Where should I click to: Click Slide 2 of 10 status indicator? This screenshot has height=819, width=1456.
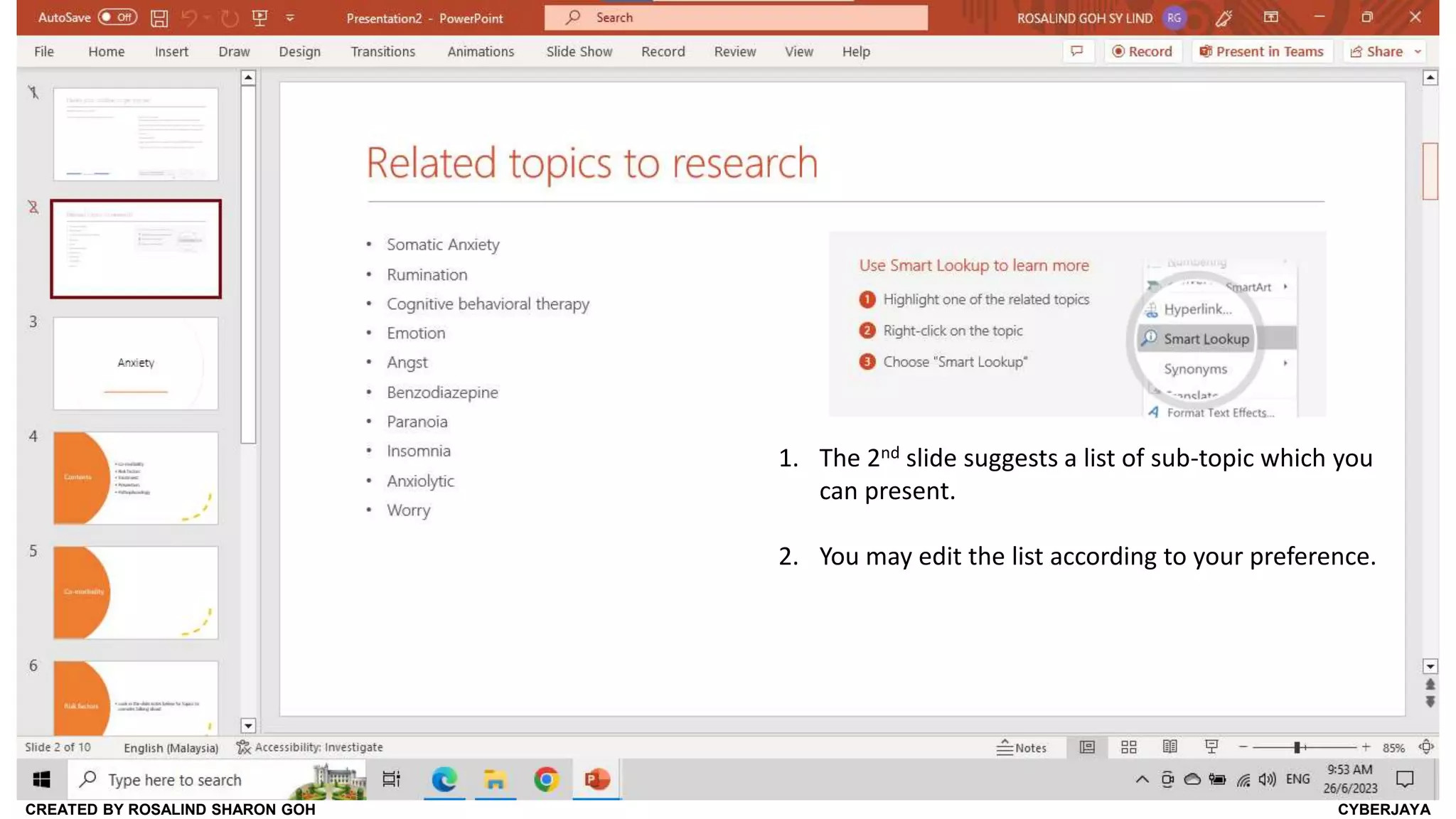[x=58, y=747]
